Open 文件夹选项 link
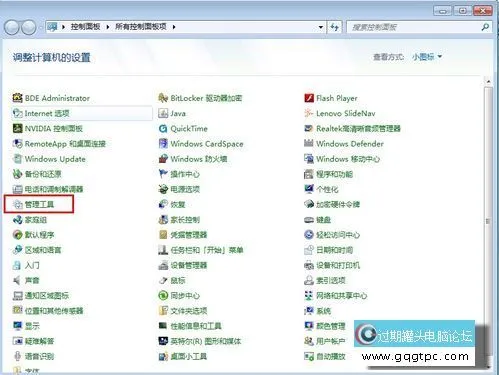The height and width of the screenshot is (375, 499). coord(189,311)
